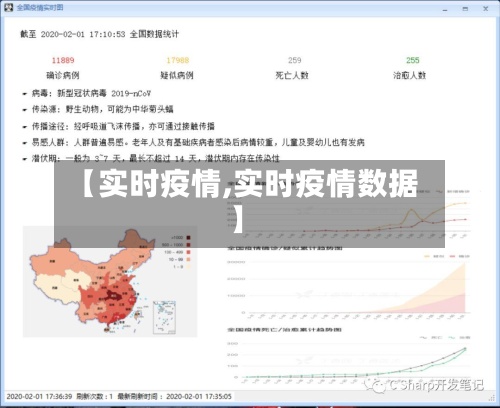500x408 pixels.
Task: Click the chart title 全国疫情死亡/治愈累计趋势图
Action: click(284, 330)
